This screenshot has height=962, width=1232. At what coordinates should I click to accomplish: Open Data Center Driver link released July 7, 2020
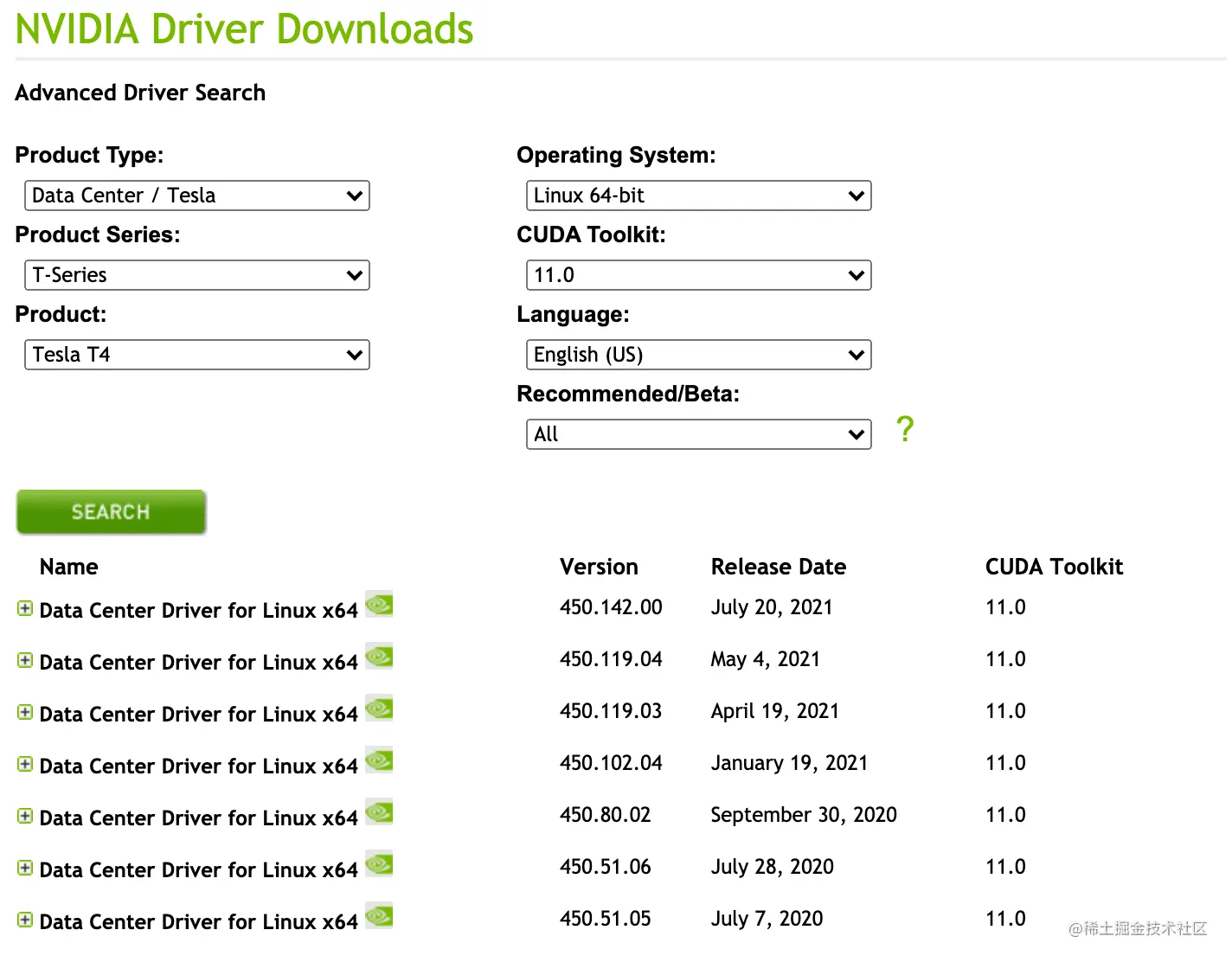(199, 922)
